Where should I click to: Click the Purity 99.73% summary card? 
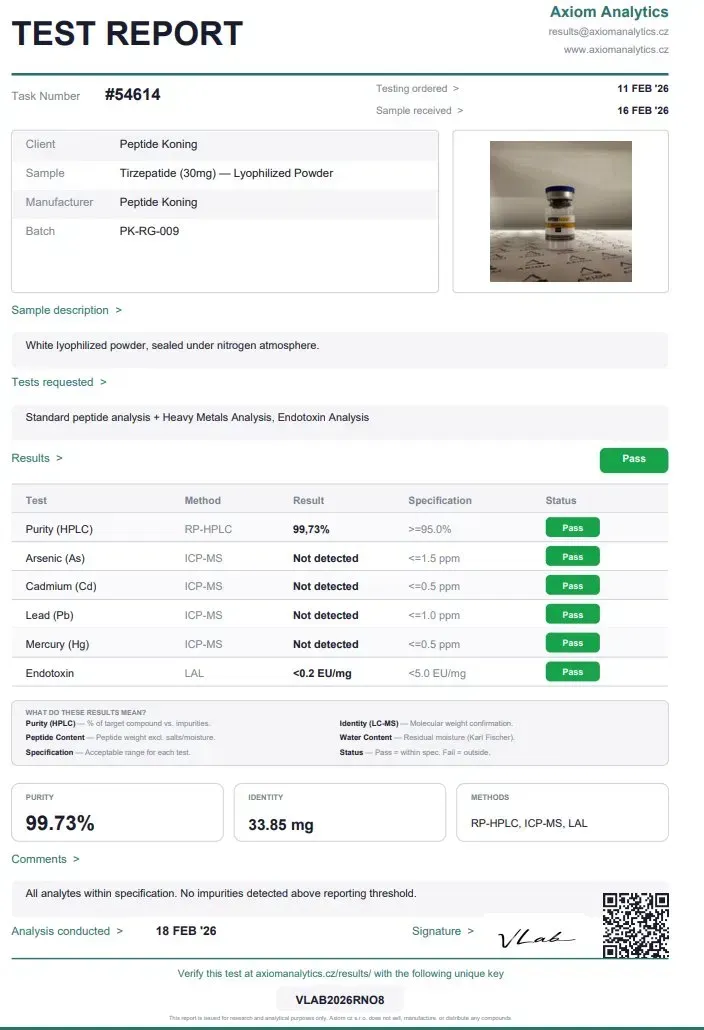(x=118, y=812)
